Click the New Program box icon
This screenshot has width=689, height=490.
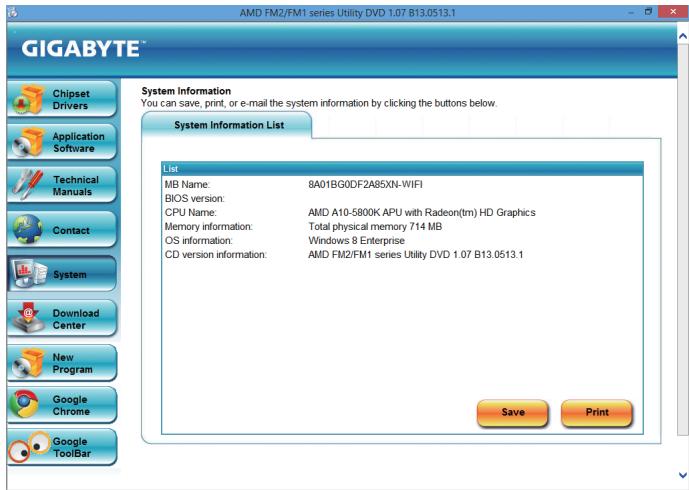(x=29, y=363)
